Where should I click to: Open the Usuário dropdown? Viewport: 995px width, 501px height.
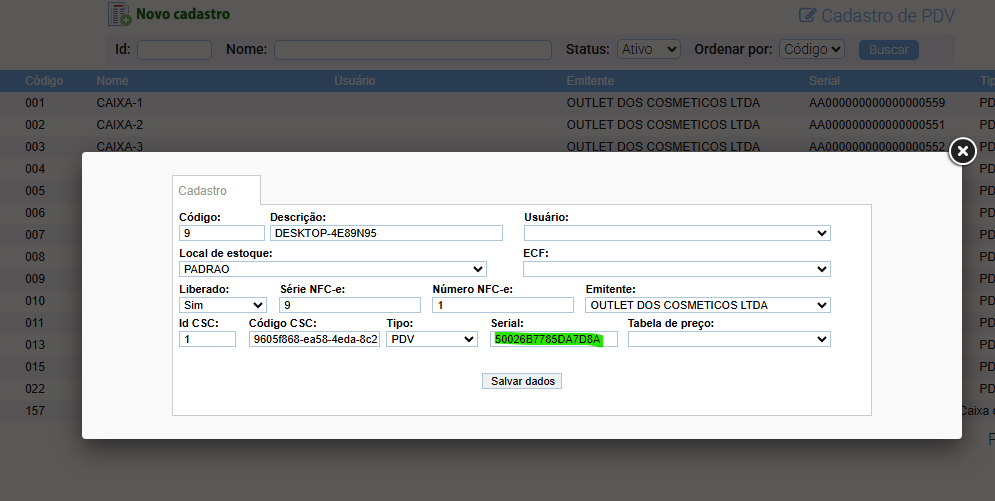(676, 233)
